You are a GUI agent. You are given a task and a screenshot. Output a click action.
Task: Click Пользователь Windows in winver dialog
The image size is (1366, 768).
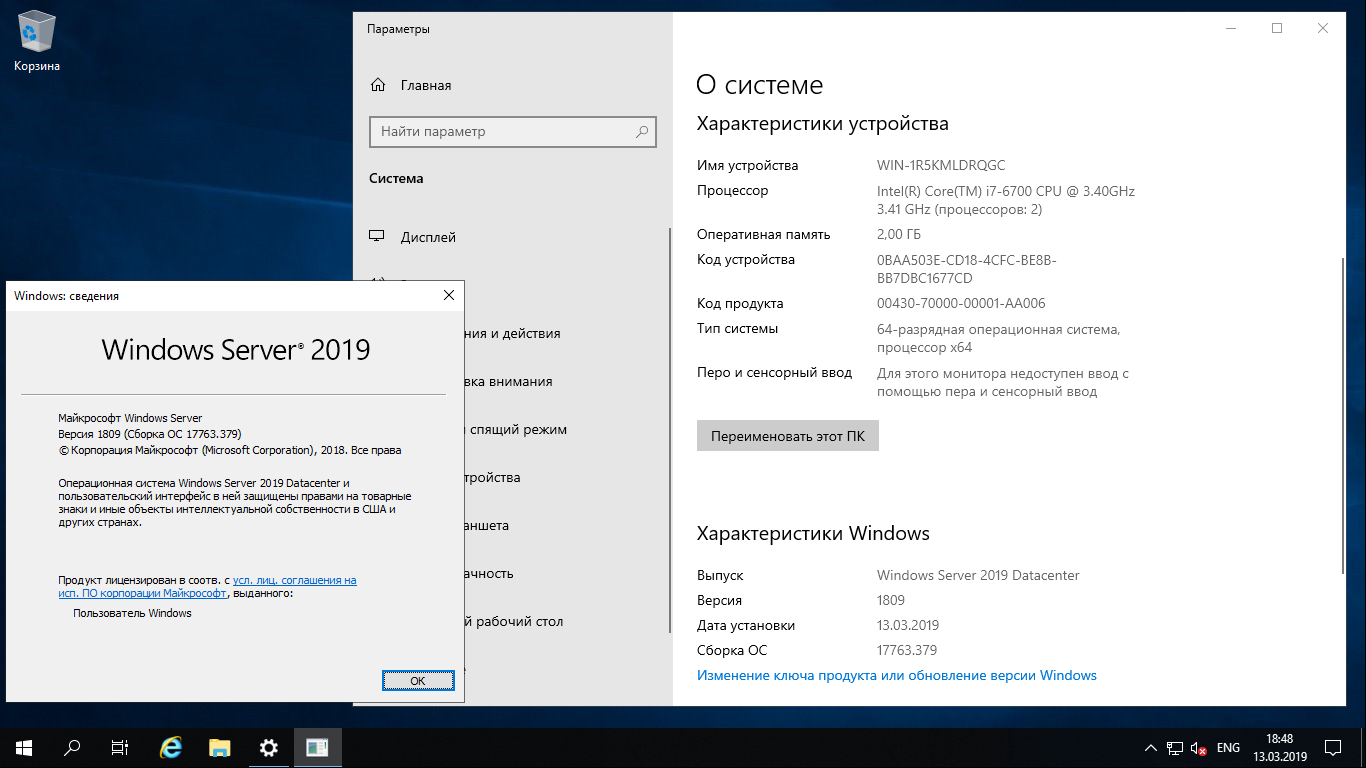click(x=132, y=613)
